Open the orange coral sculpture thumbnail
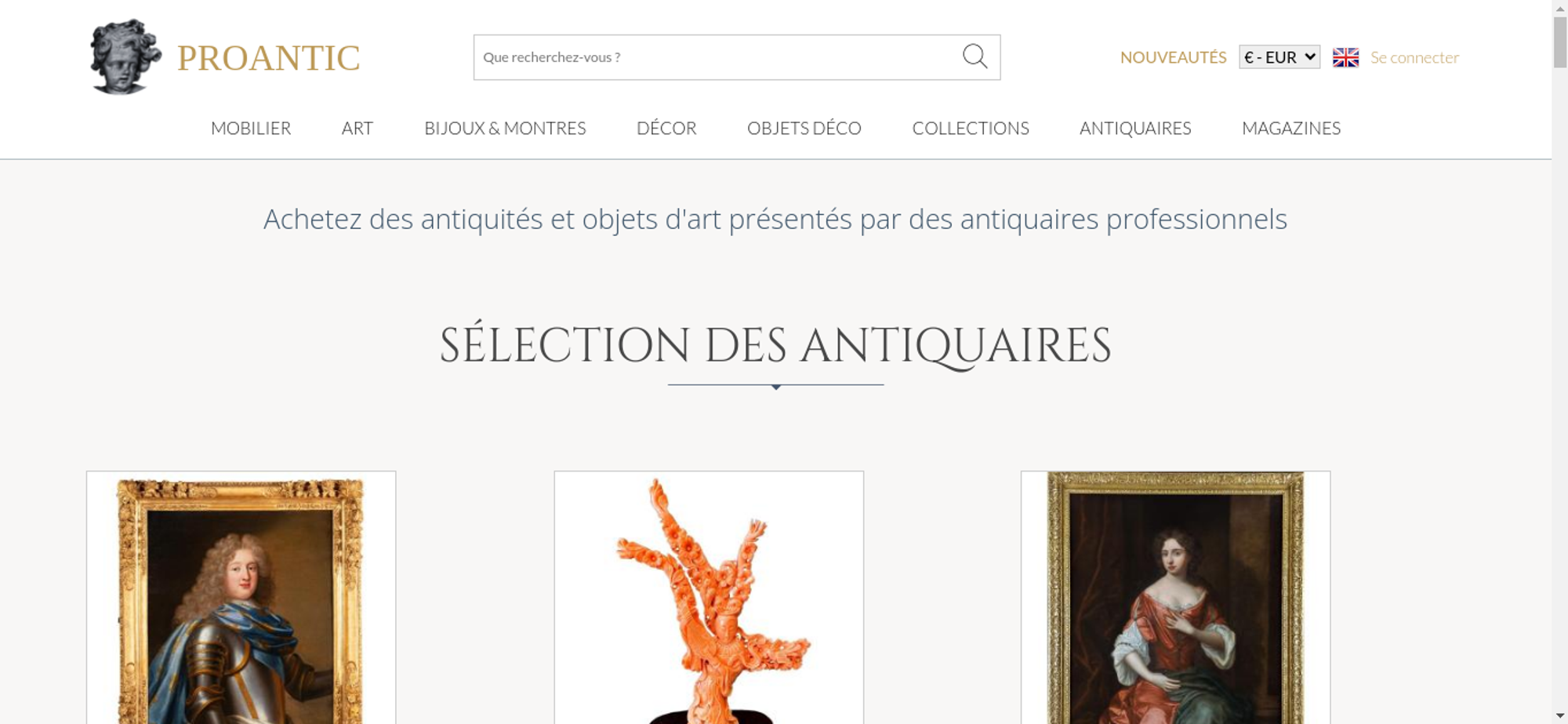Screen dimensions: 1568x724 (709, 598)
